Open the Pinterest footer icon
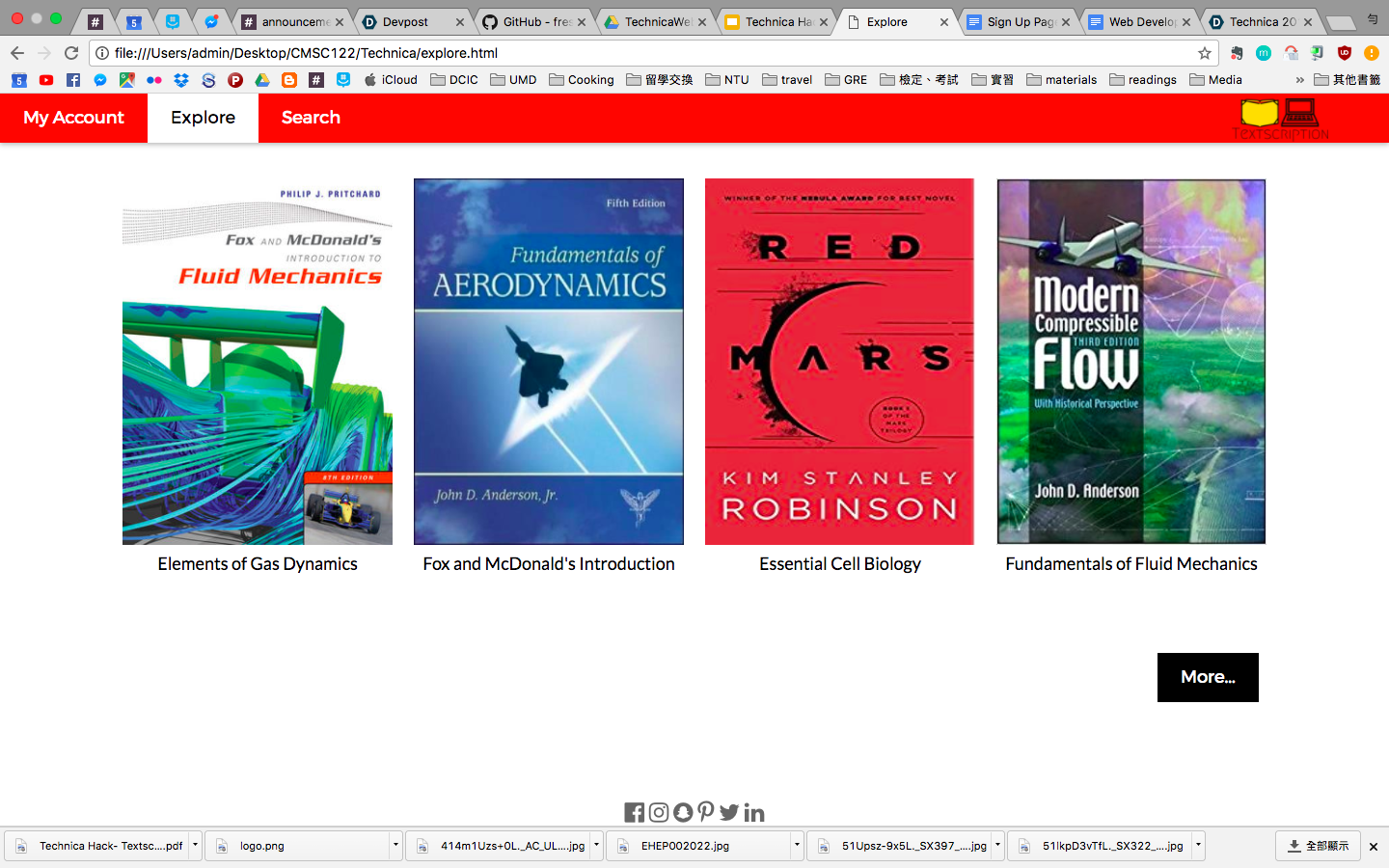The height and width of the screenshot is (868, 1389). coord(706,811)
